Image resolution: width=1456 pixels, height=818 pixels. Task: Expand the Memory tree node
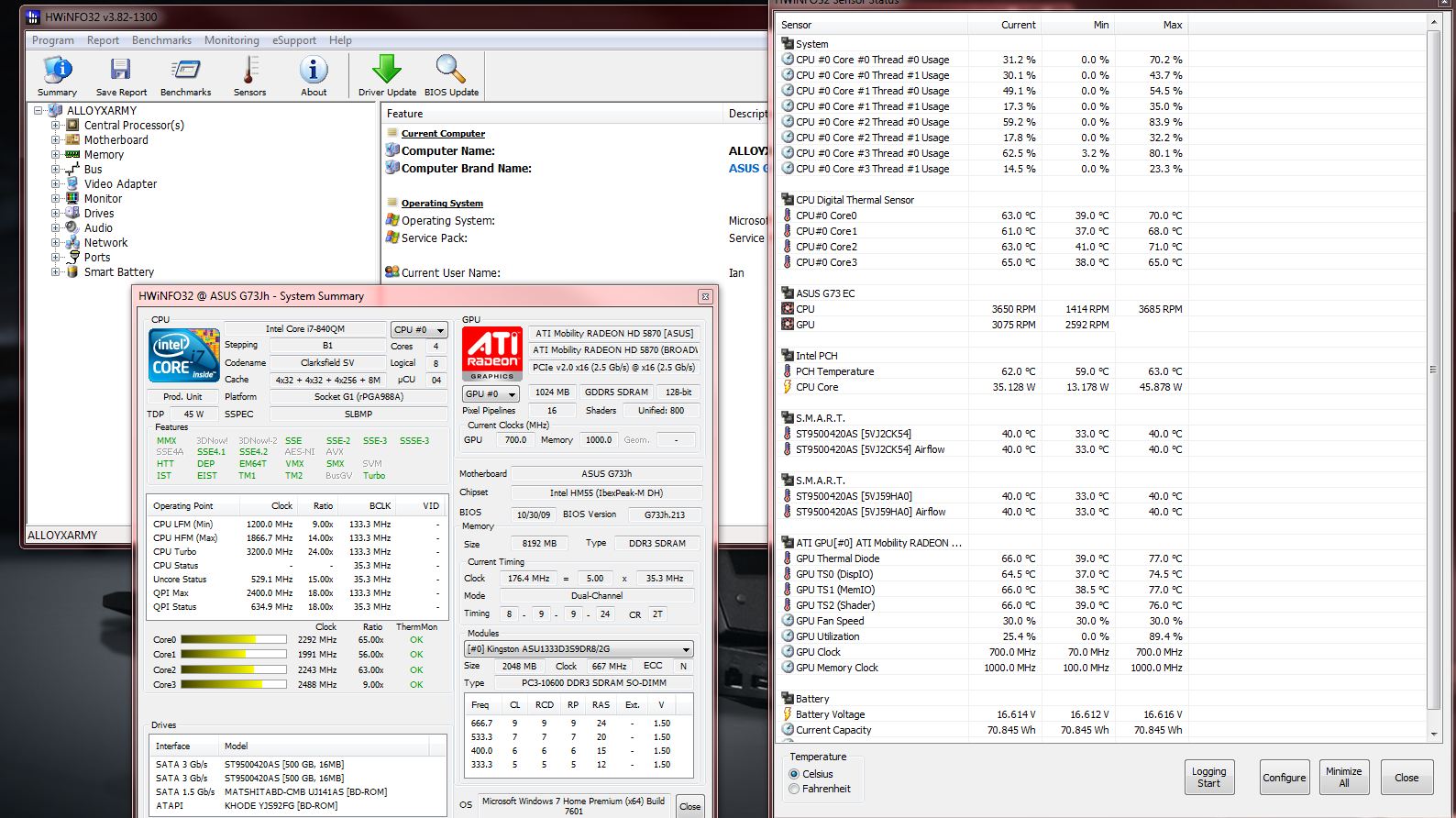[x=55, y=154]
